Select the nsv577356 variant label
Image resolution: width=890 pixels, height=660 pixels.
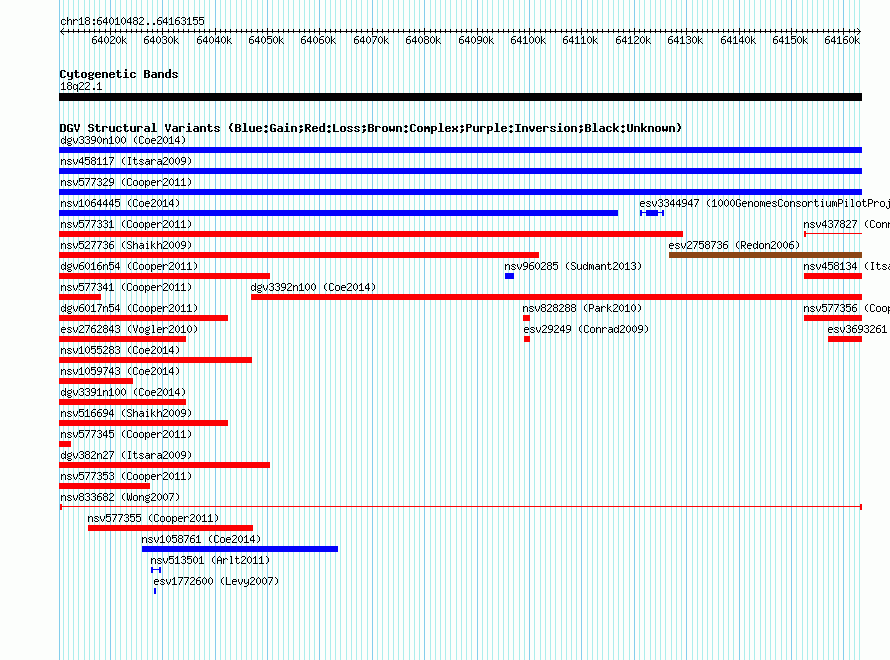pos(846,308)
